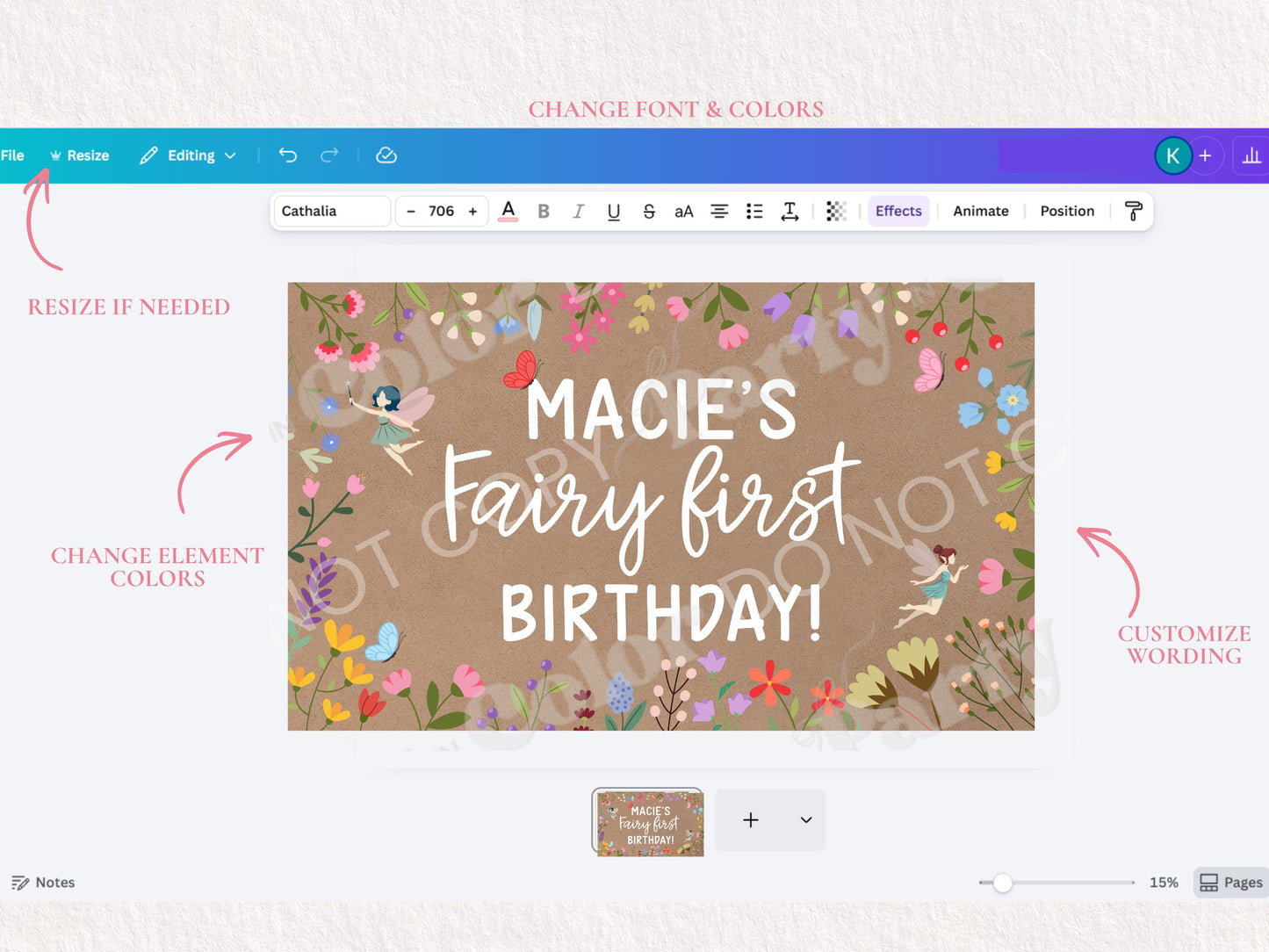Toggle strikethrough formatting
1269x952 pixels.
(649, 211)
